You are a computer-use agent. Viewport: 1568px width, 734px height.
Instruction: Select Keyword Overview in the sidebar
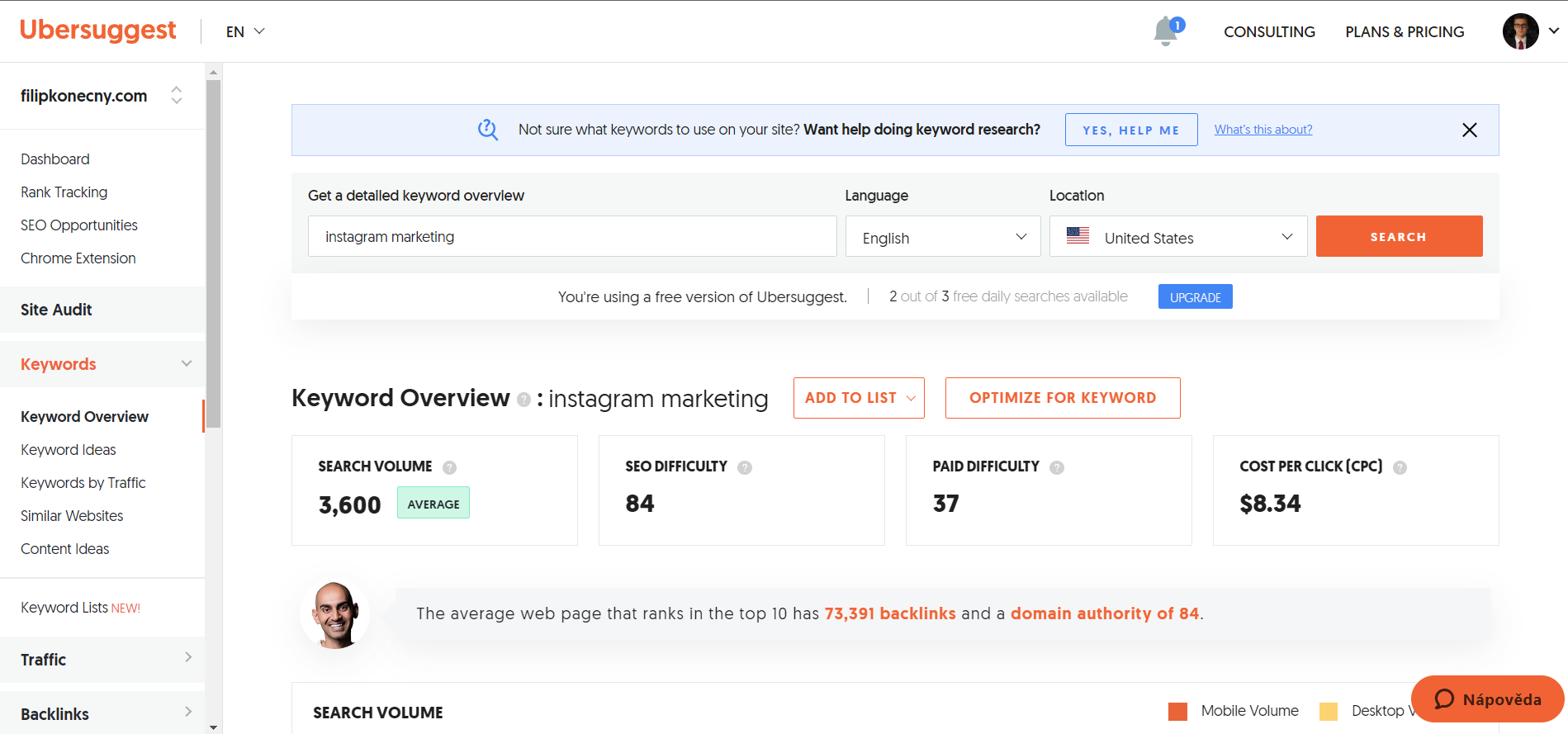pos(85,417)
